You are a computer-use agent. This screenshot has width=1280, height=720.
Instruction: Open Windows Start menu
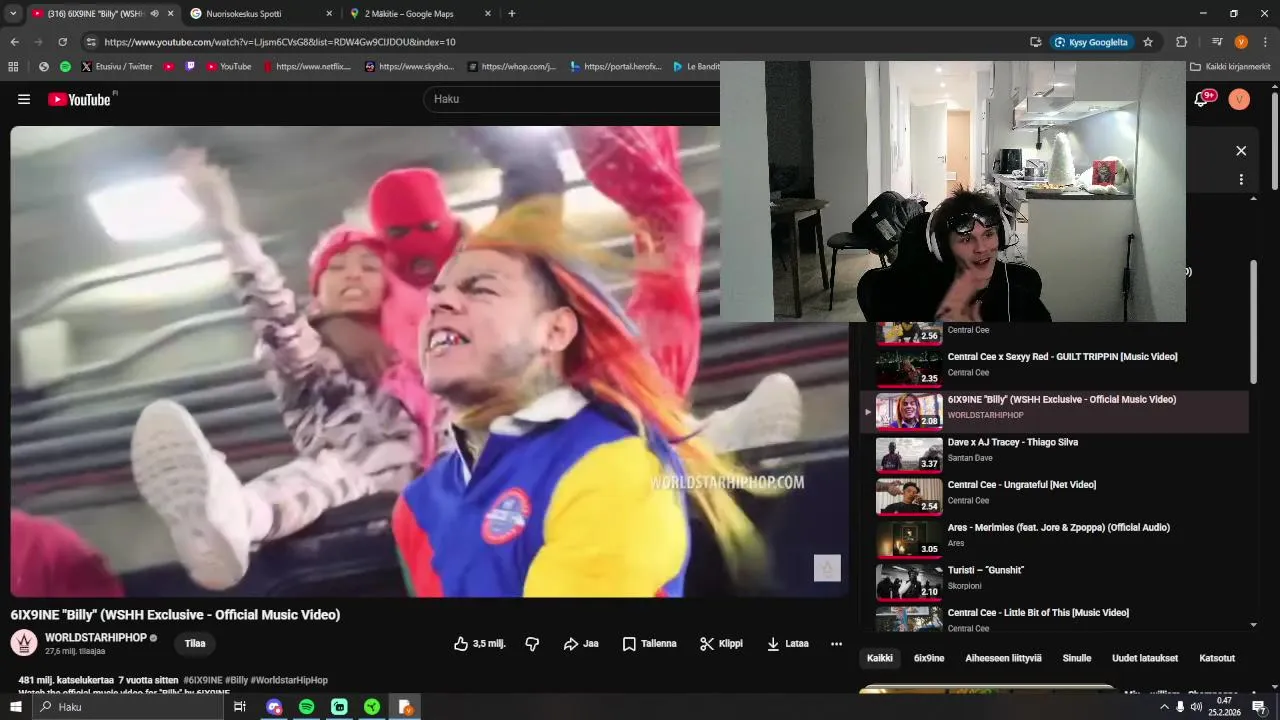coord(15,707)
